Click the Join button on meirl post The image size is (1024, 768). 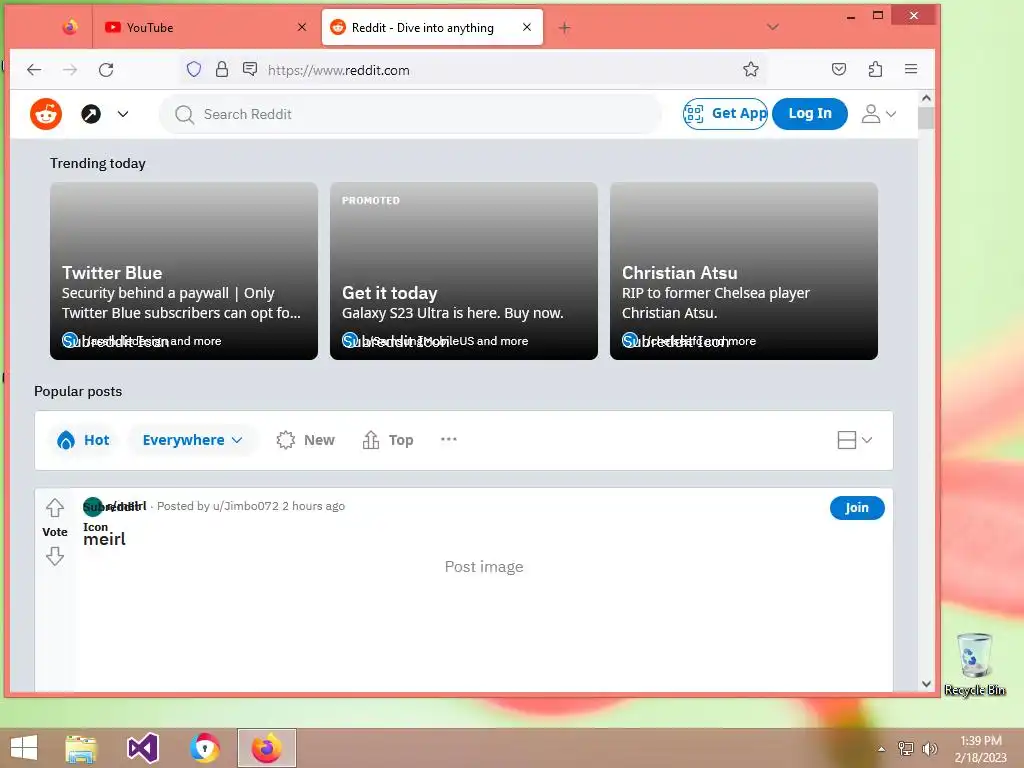857,507
